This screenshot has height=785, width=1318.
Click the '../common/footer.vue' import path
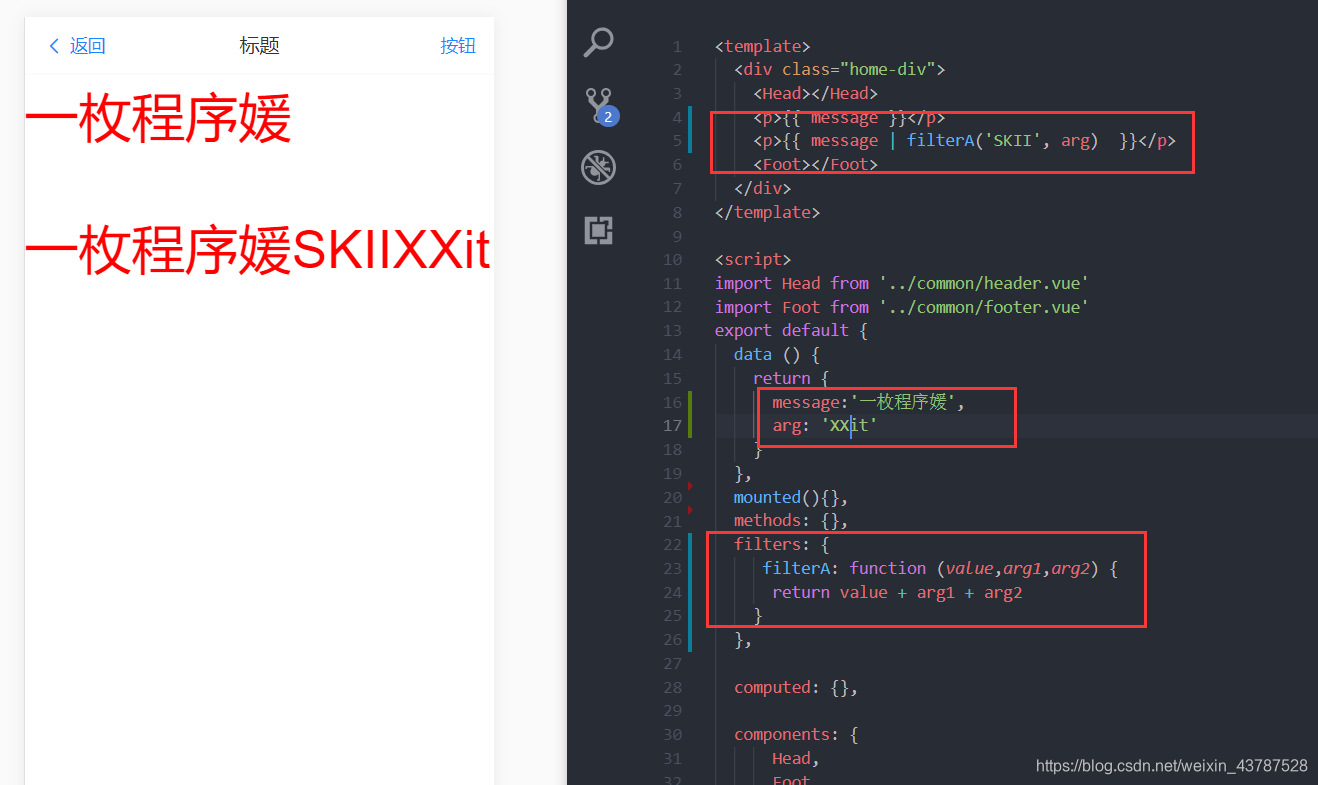pos(984,307)
